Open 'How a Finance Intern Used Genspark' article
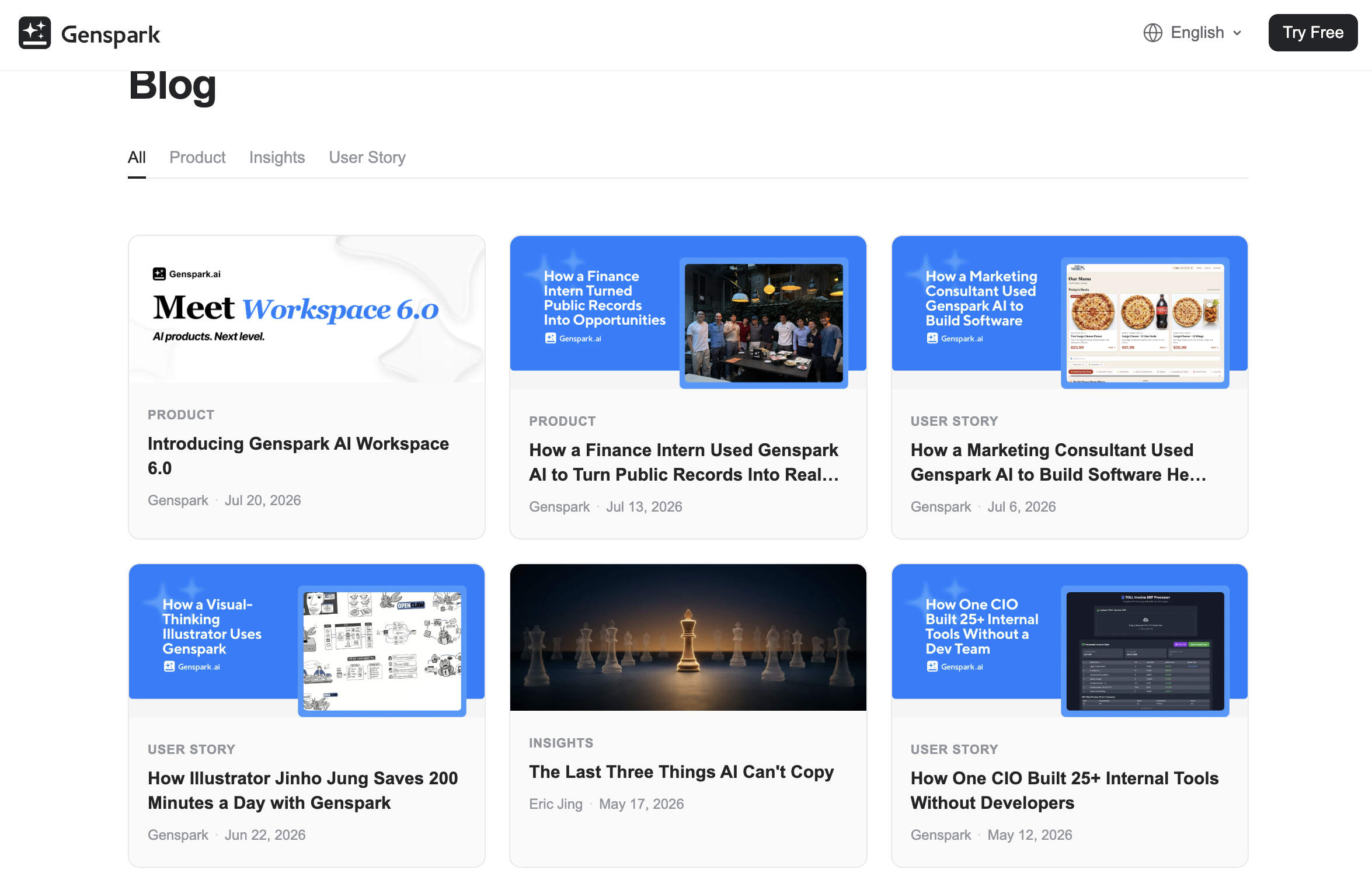Screen dimensions: 1372x869 (684, 462)
